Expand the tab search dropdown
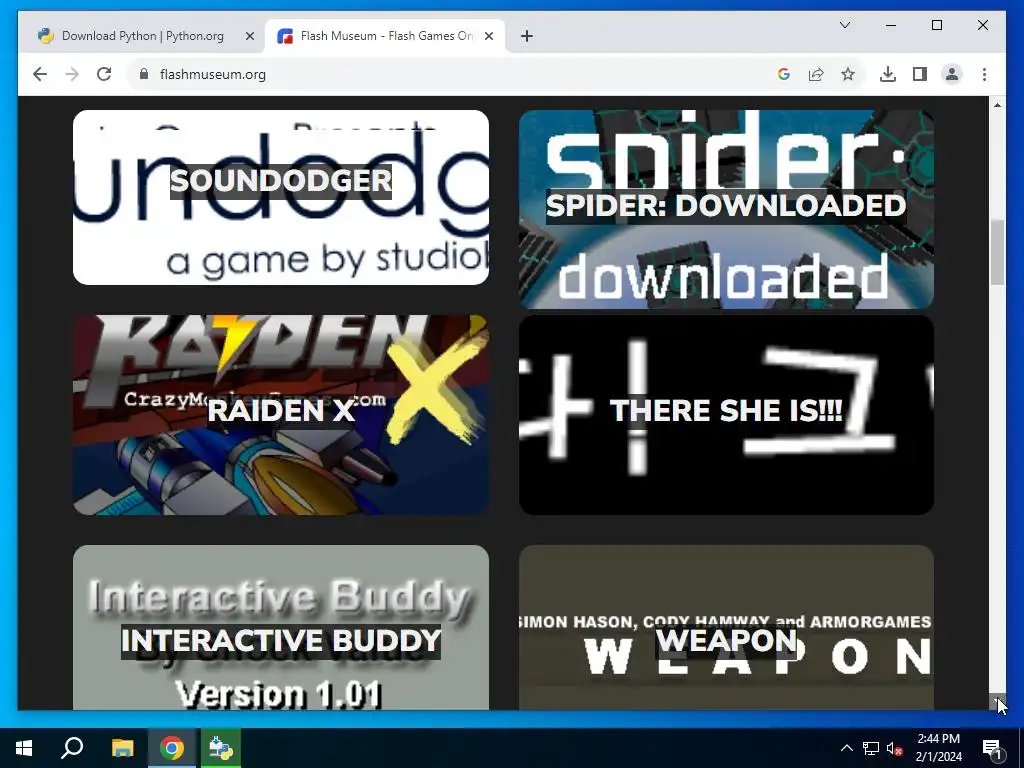 [x=844, y=25]
